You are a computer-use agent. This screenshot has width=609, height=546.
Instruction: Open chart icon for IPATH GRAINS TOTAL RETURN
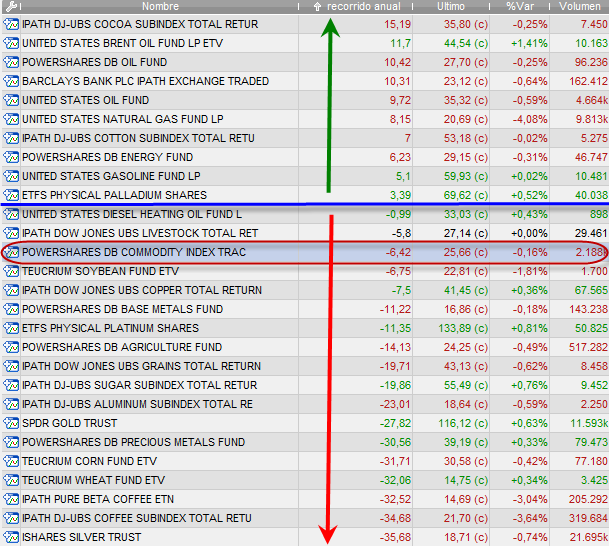click(x=11, y=367)
